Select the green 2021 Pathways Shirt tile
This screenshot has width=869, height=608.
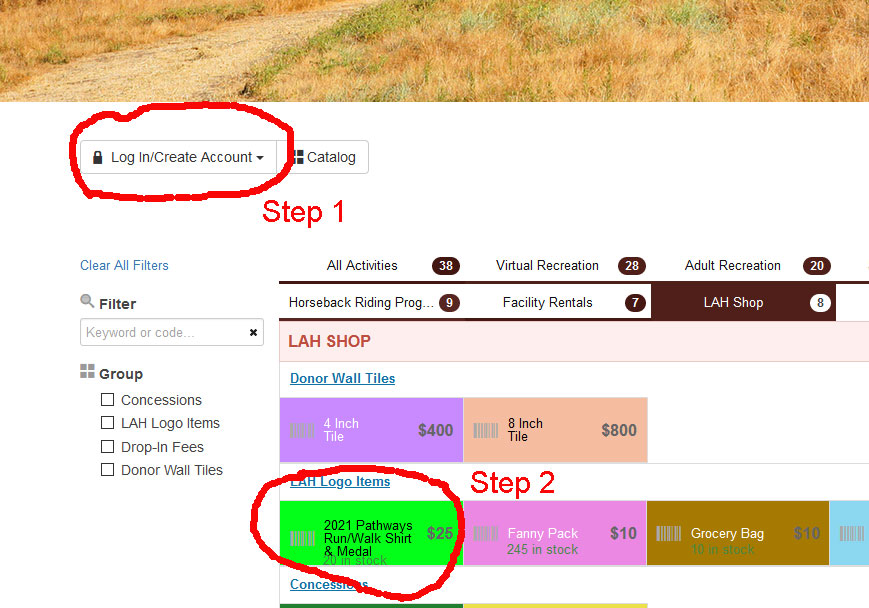tap(372, 532)
